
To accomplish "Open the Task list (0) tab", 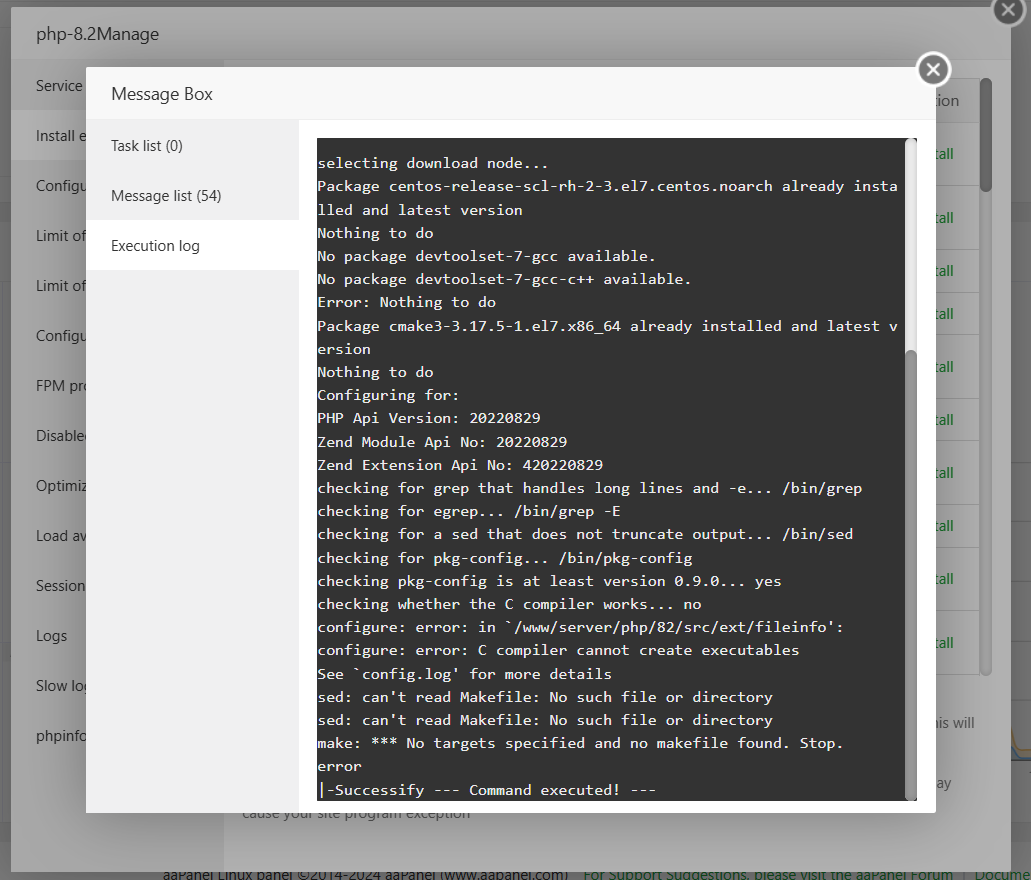I will tap(192, 145).
